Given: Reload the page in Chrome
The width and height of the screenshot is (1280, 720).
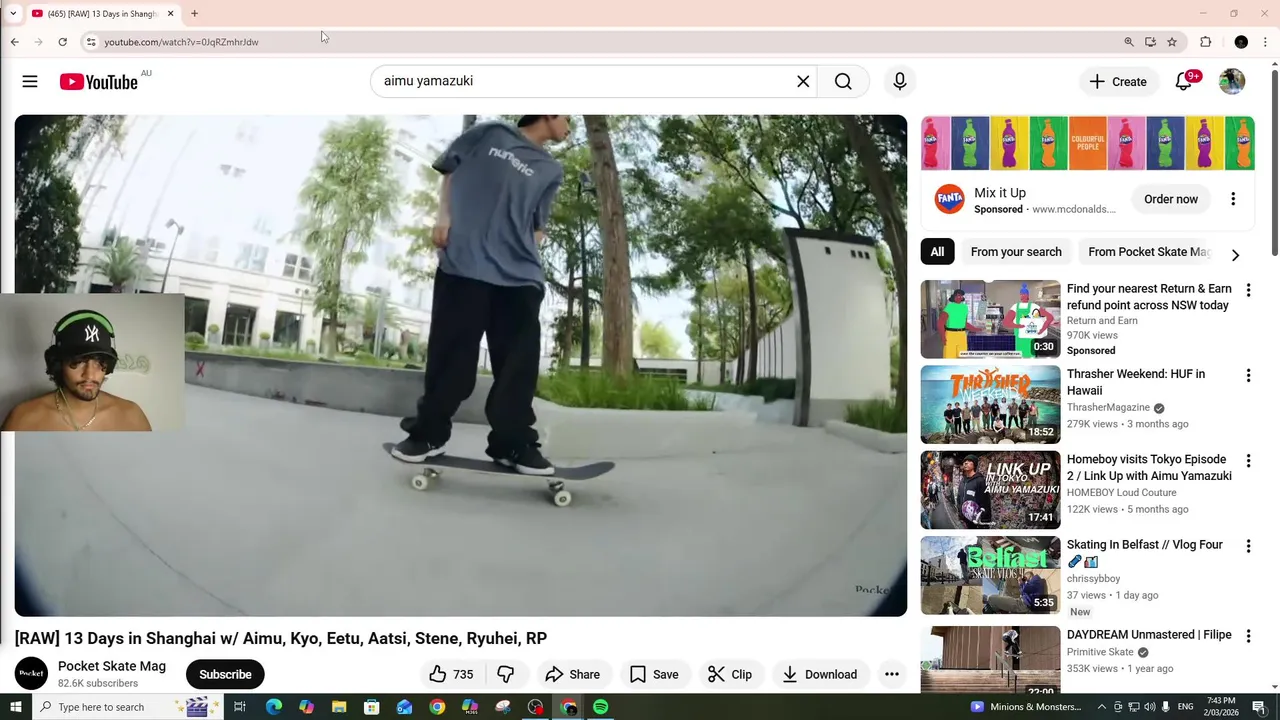Looking at the screenshot, I should 62,42.
